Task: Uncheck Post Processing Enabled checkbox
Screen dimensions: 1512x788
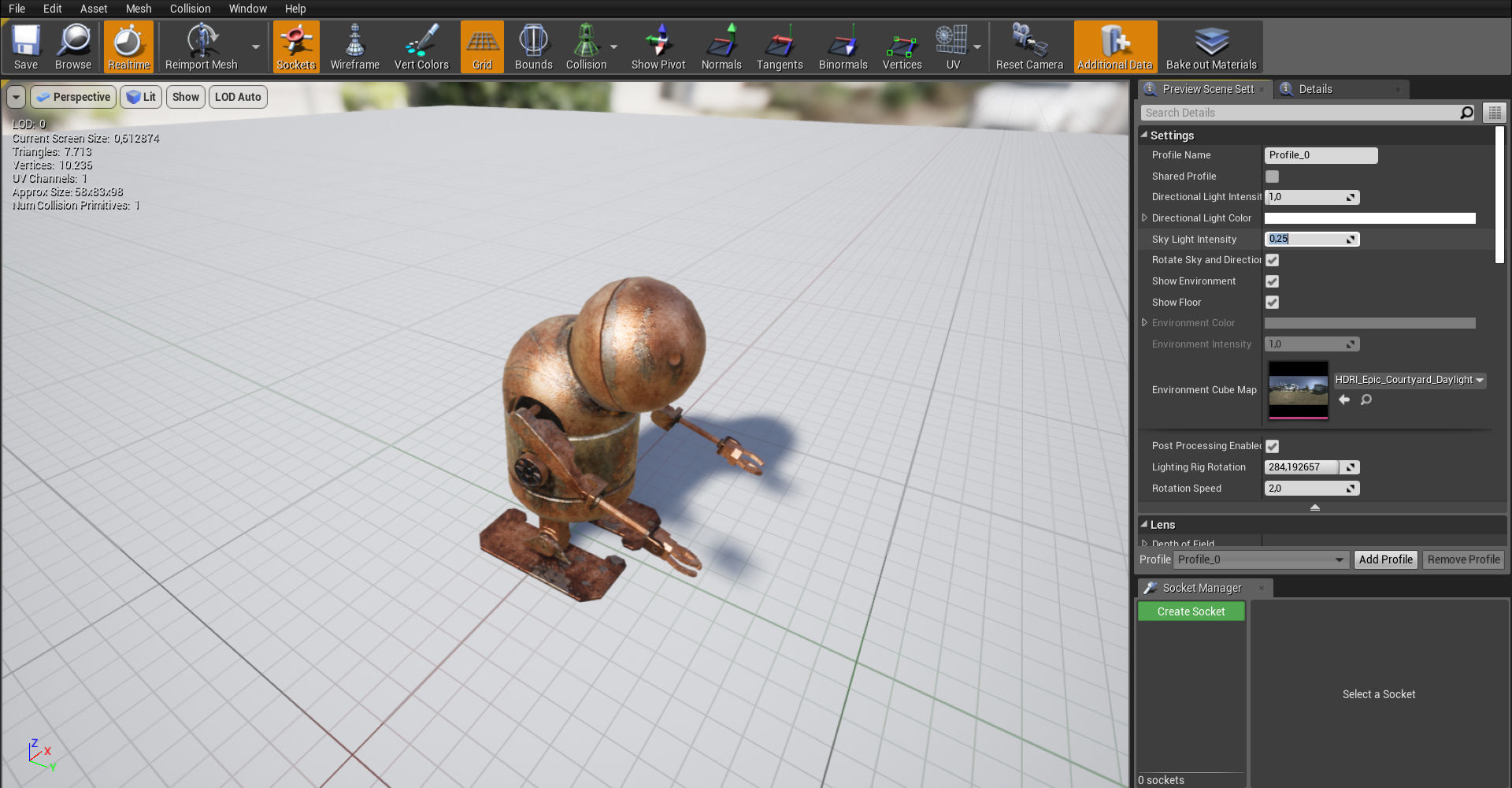Action: [1272, 446]
